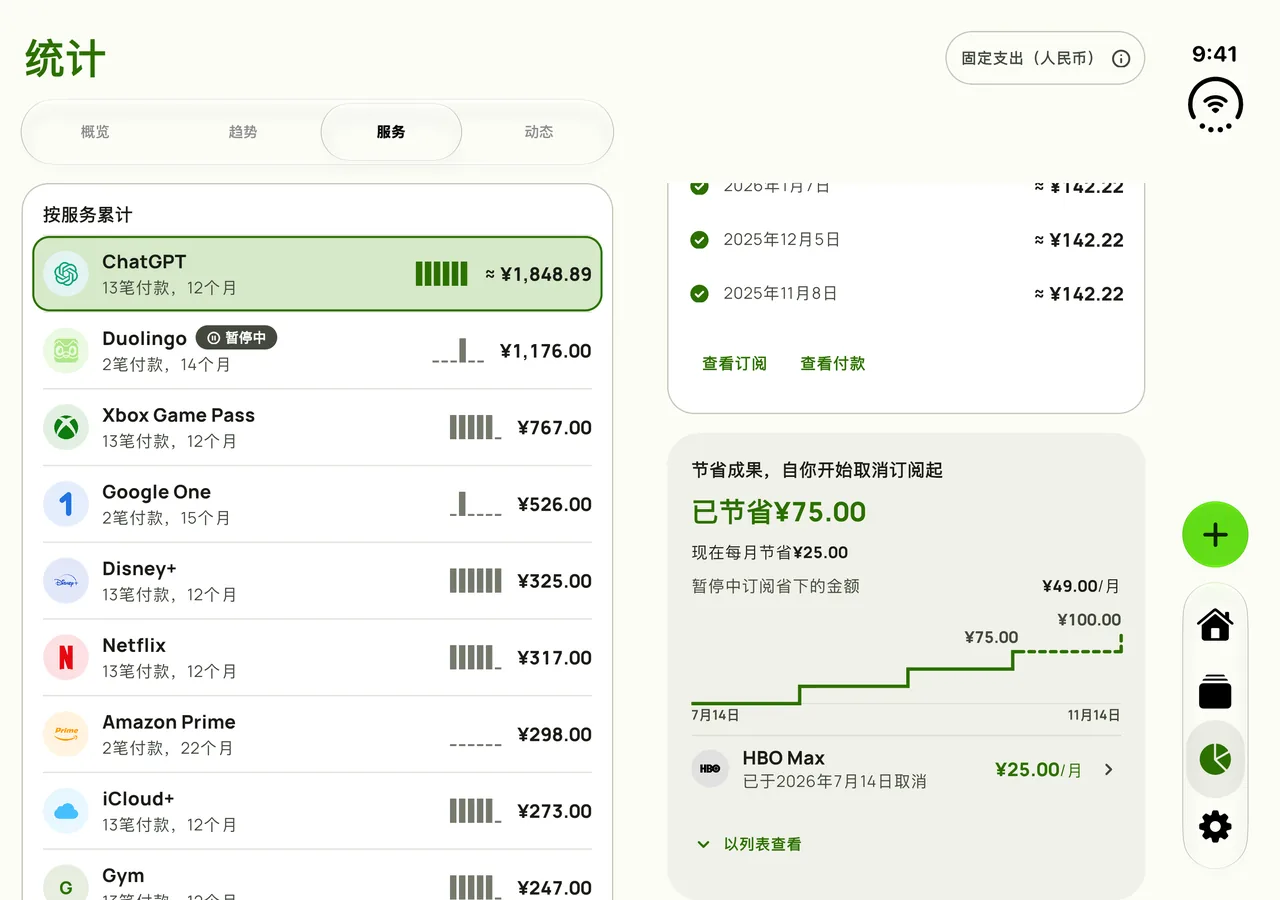
Task: Switch to the 概览 tab
Action: [95, 132]
